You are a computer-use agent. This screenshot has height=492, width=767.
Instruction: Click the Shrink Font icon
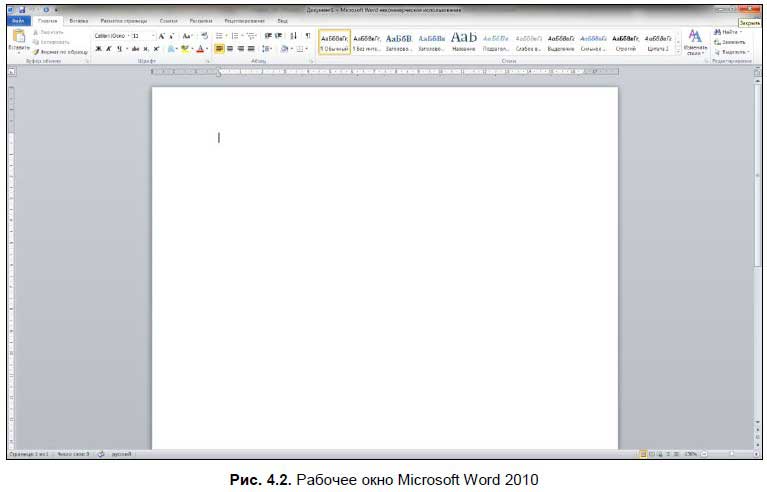[172, 36]
